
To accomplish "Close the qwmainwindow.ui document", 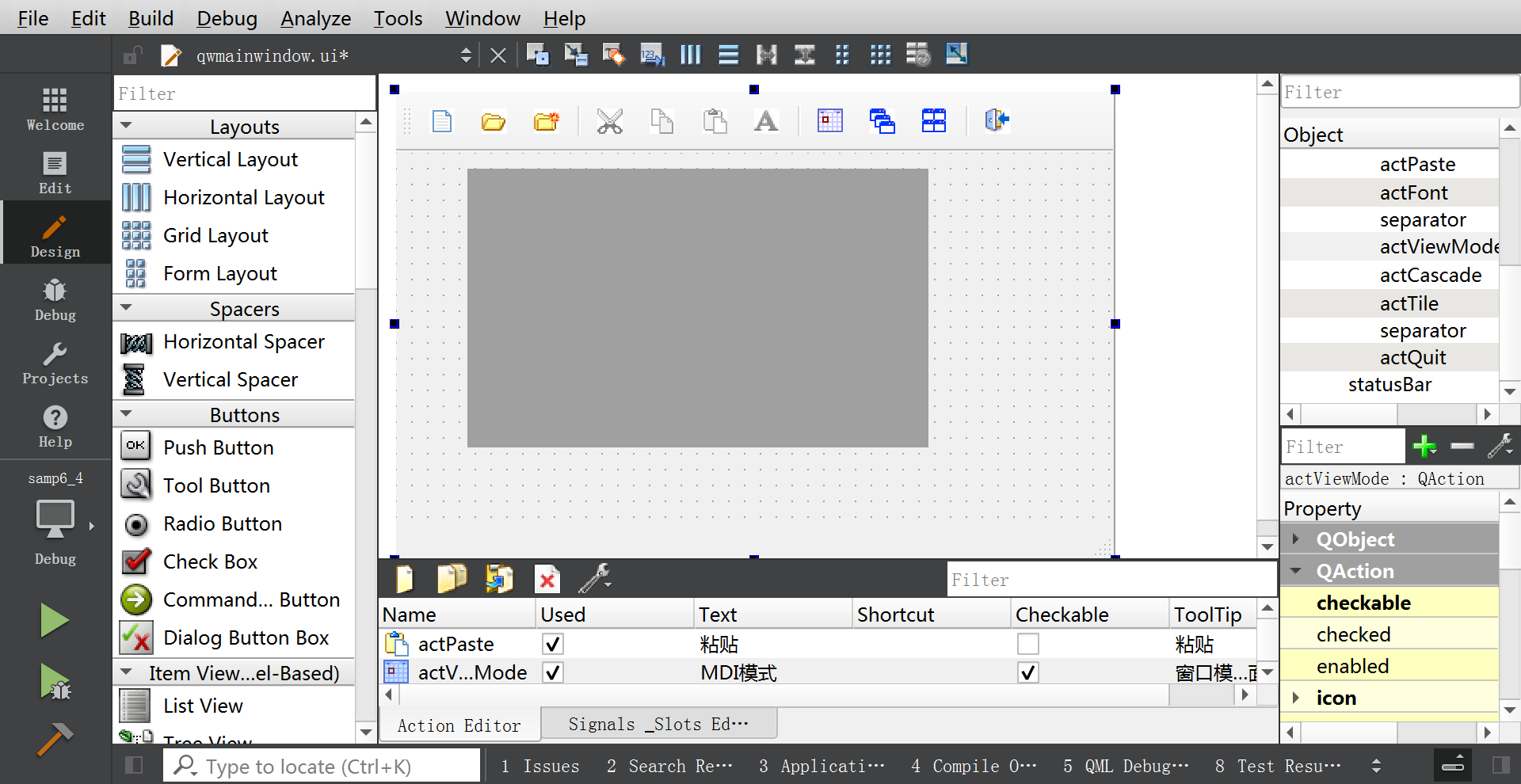I will [x=497, y=55].
